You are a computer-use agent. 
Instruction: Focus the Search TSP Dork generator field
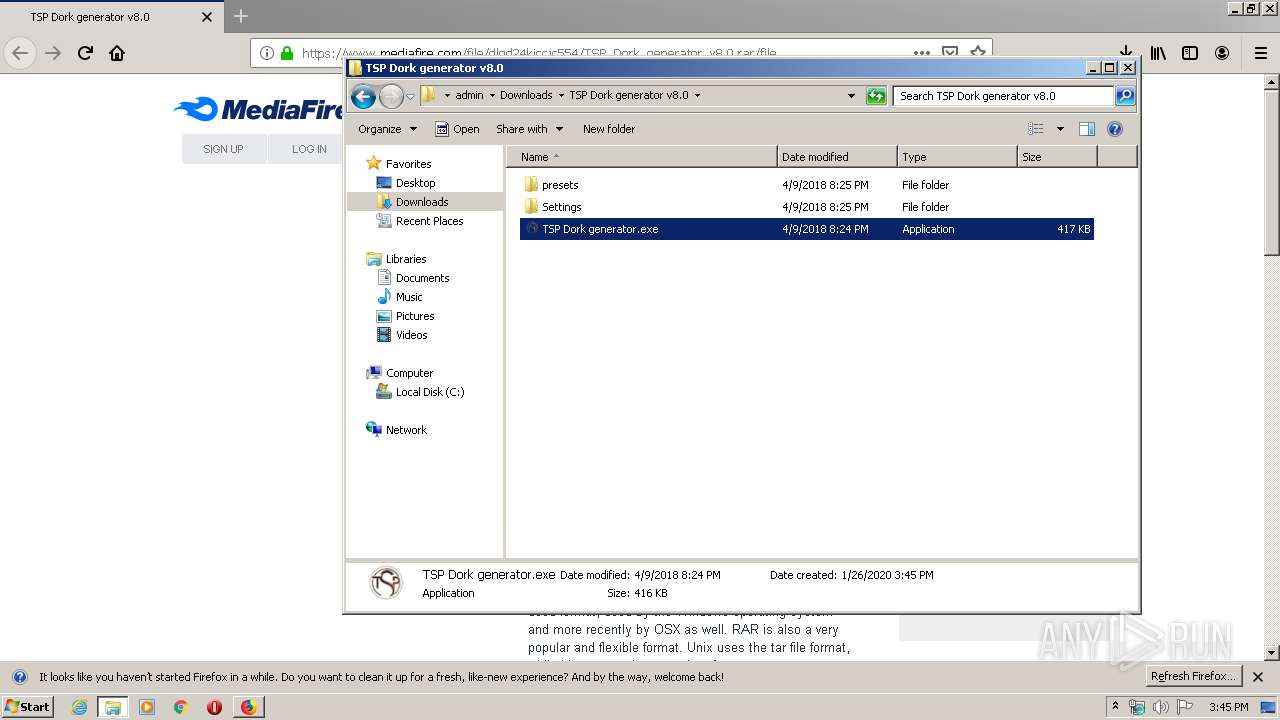coord(1003,96)
